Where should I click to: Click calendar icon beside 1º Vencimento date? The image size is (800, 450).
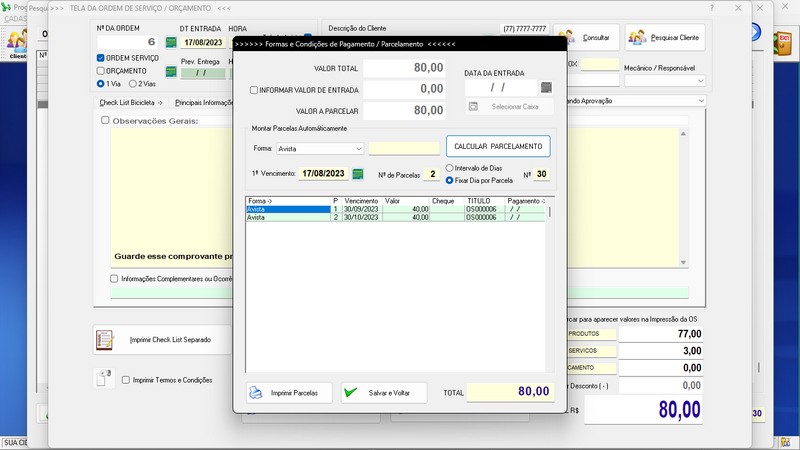pos(358,174)
